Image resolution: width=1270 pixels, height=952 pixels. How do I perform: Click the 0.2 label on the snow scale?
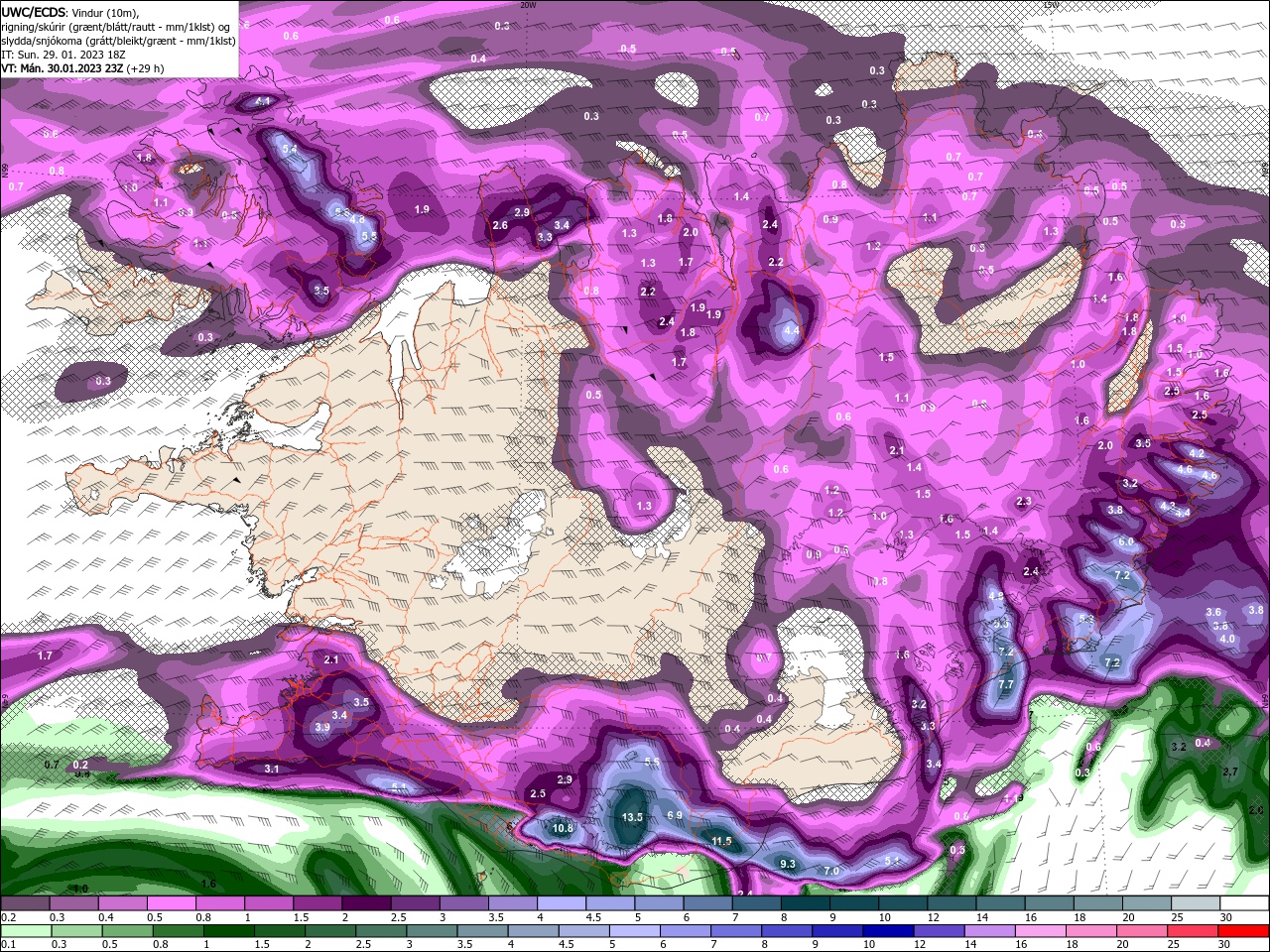tap(9, 918)
